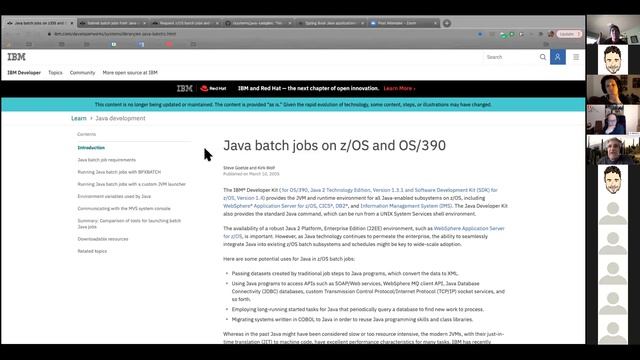Click the 'content is no longer being updated' notice banner
This screenshot has height=360, width=640.
[293, 104]
